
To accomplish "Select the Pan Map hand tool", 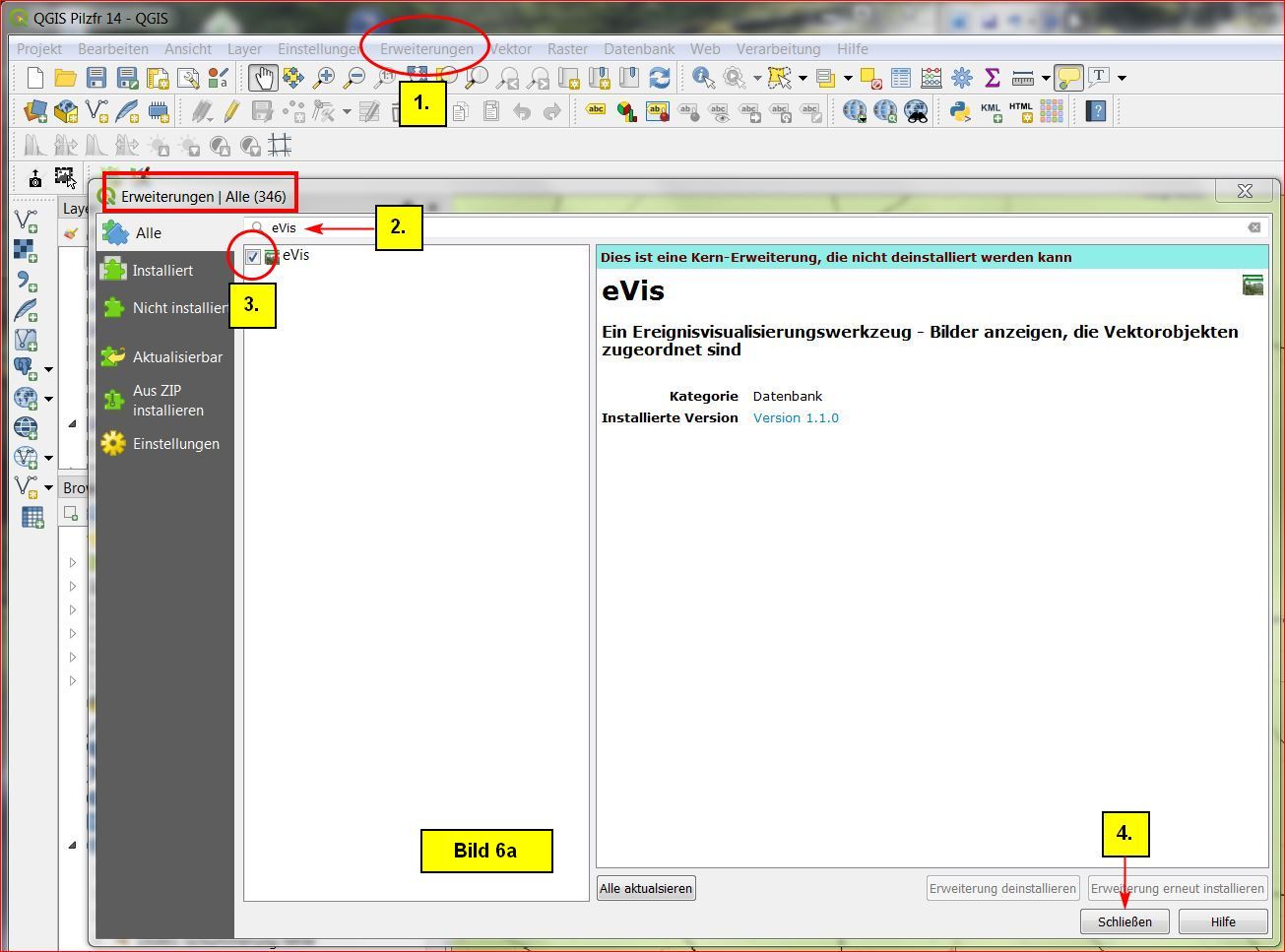I will [x=263, y=78].
